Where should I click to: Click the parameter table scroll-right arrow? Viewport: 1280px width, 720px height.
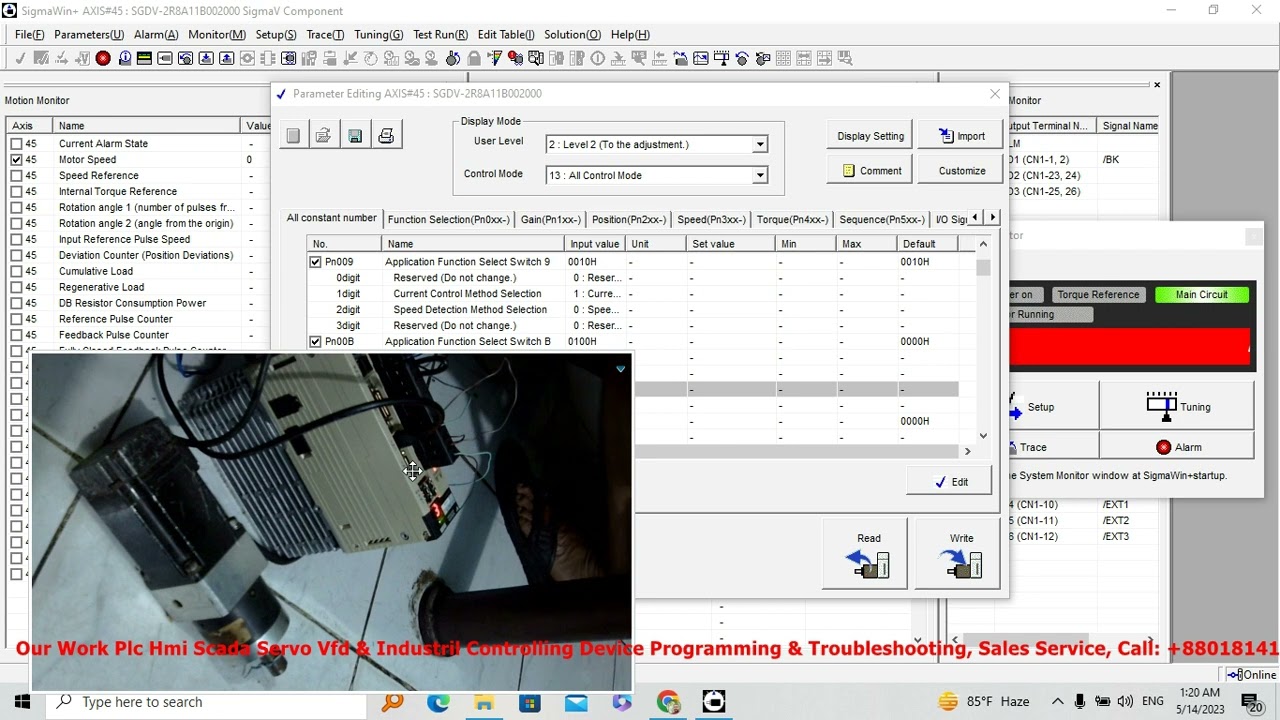(x=967, y=452)
